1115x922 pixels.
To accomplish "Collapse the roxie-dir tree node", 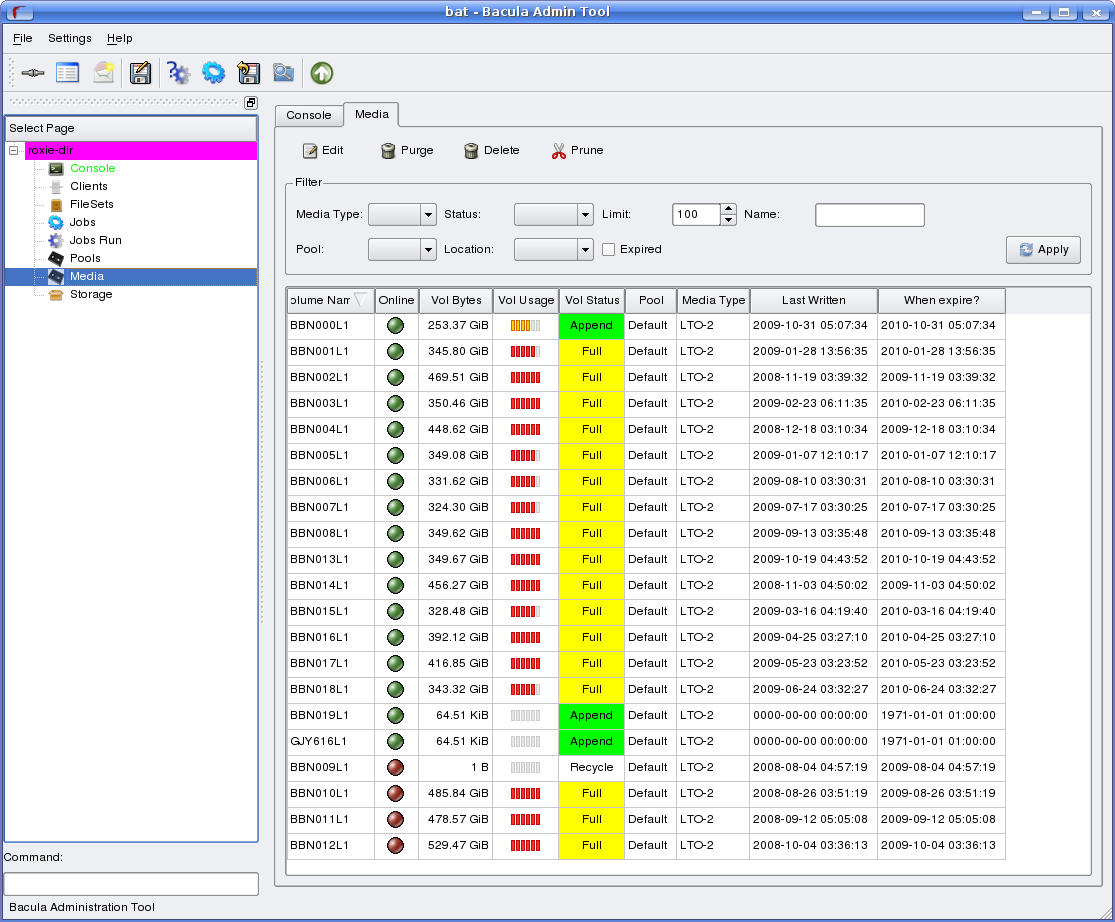I will pyautogui.click(x=12, y=150).
